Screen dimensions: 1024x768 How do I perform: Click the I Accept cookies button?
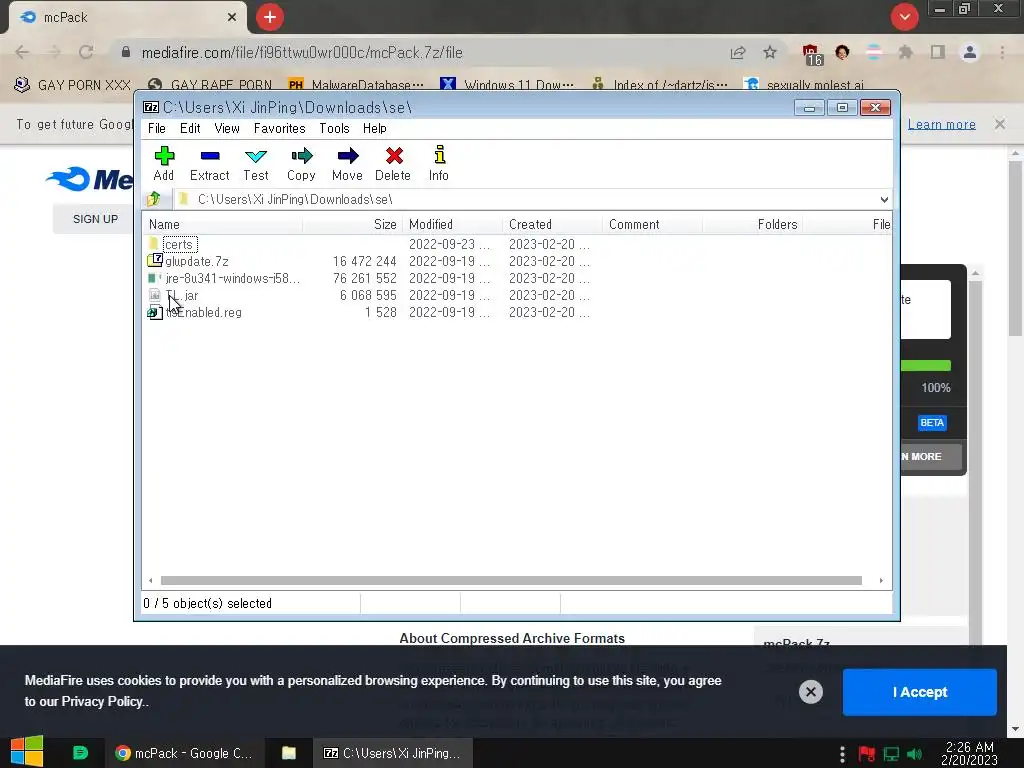click(x=920, y=692)
